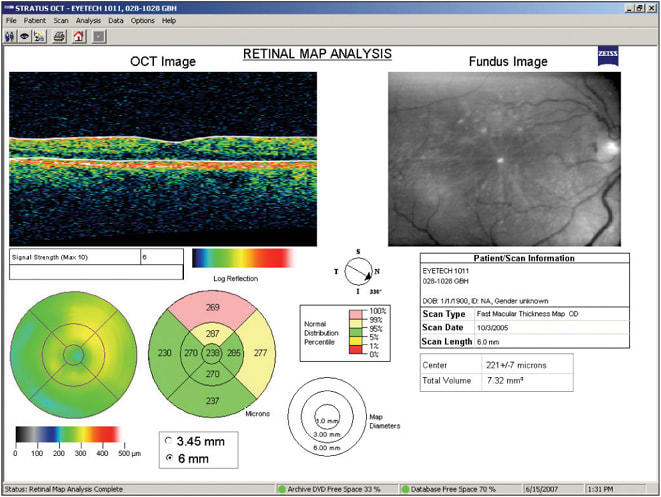Print the retinal map report

tap(59, 37)
